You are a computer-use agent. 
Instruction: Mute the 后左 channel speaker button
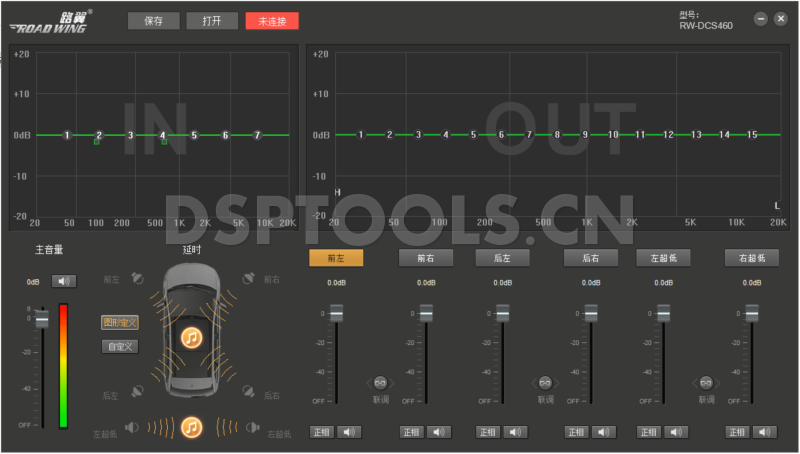point(515,432)
